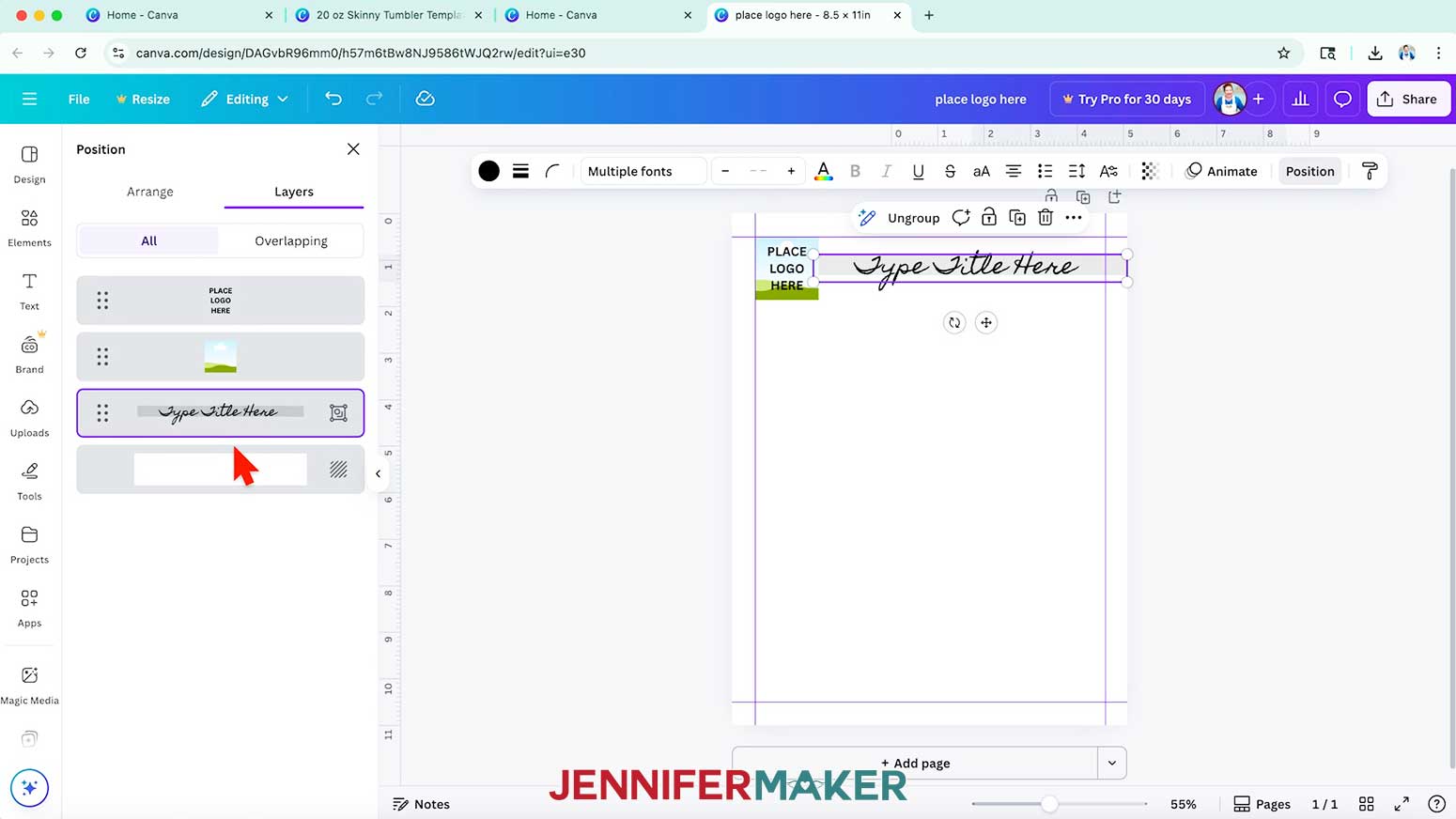Toggle underline formatting
This screenshot has width=1456, height=819.
click(x=918, y=171)
